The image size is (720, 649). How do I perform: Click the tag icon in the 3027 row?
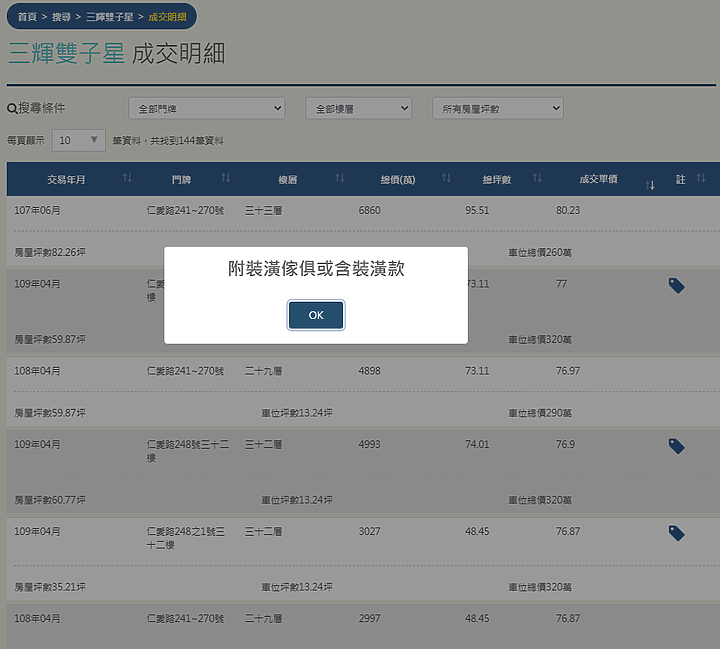[676, 533]
